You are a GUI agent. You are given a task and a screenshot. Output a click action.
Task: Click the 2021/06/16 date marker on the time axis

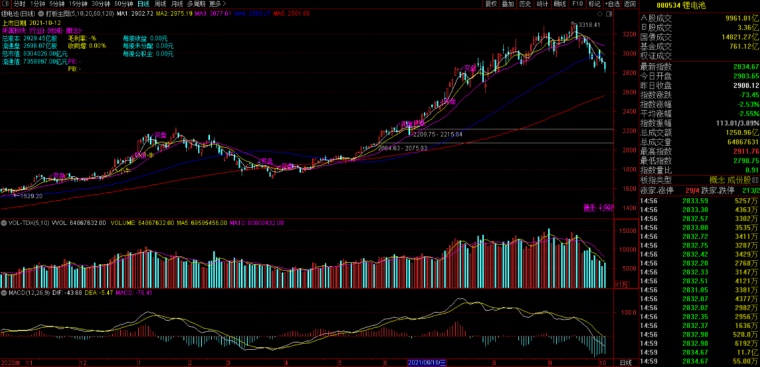427,363
